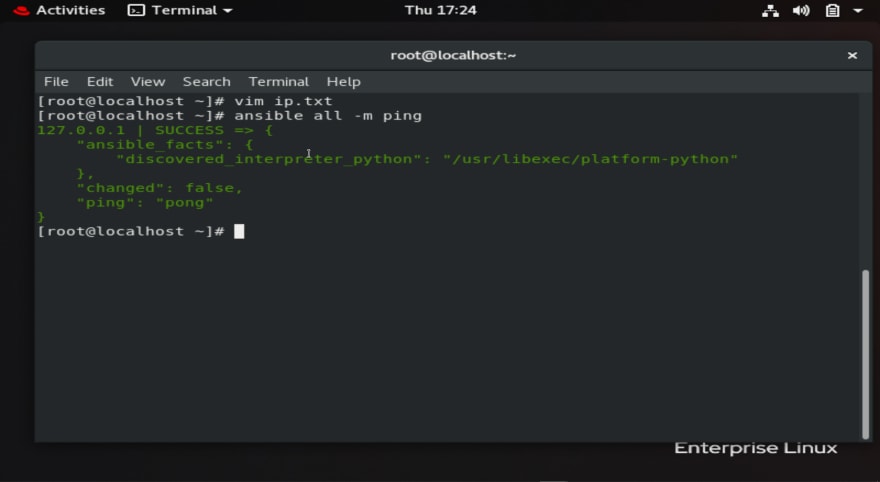Open the Terminal app menu
The image size is (880, 482).
(180, 10)
